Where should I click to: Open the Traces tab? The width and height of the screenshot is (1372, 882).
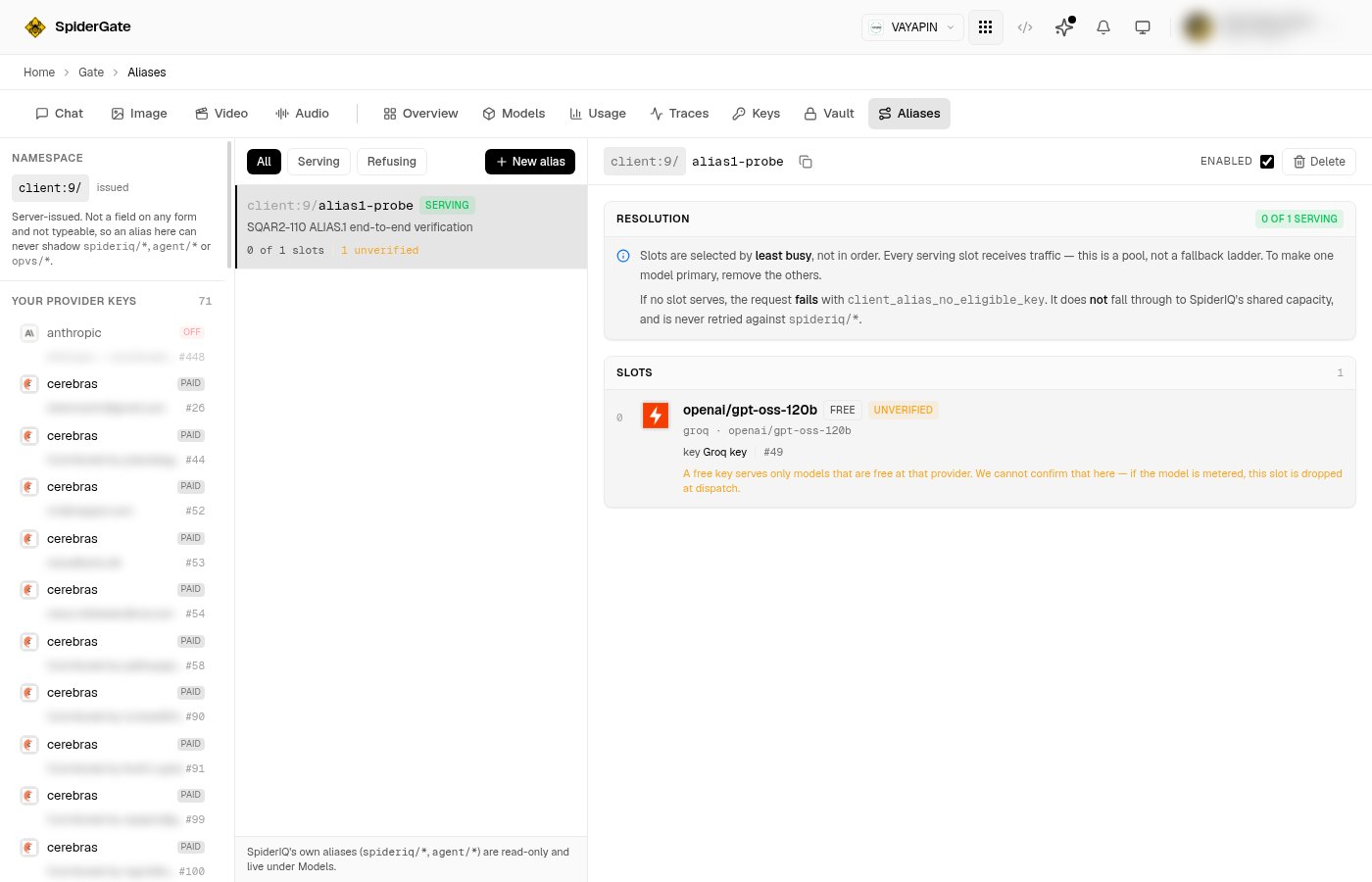(679, 114)
